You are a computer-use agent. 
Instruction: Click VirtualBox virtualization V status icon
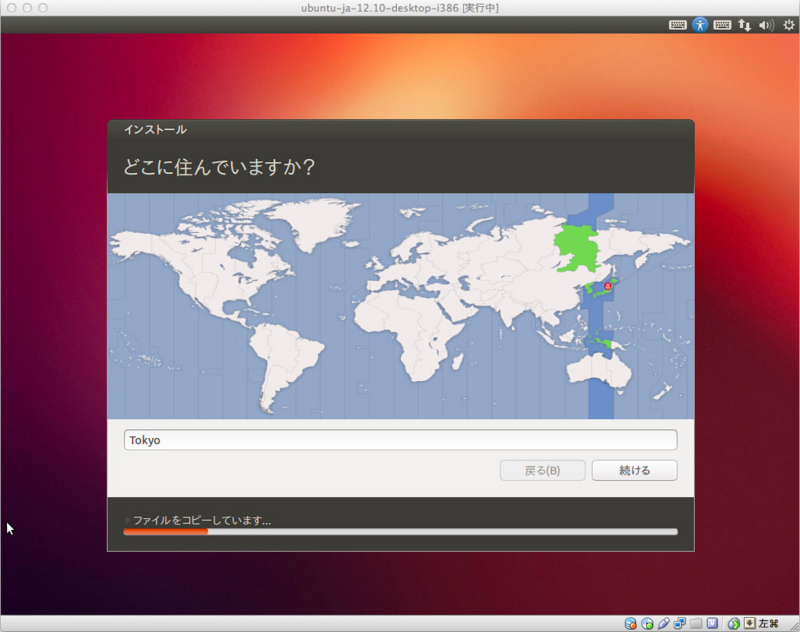coord(712,623)
